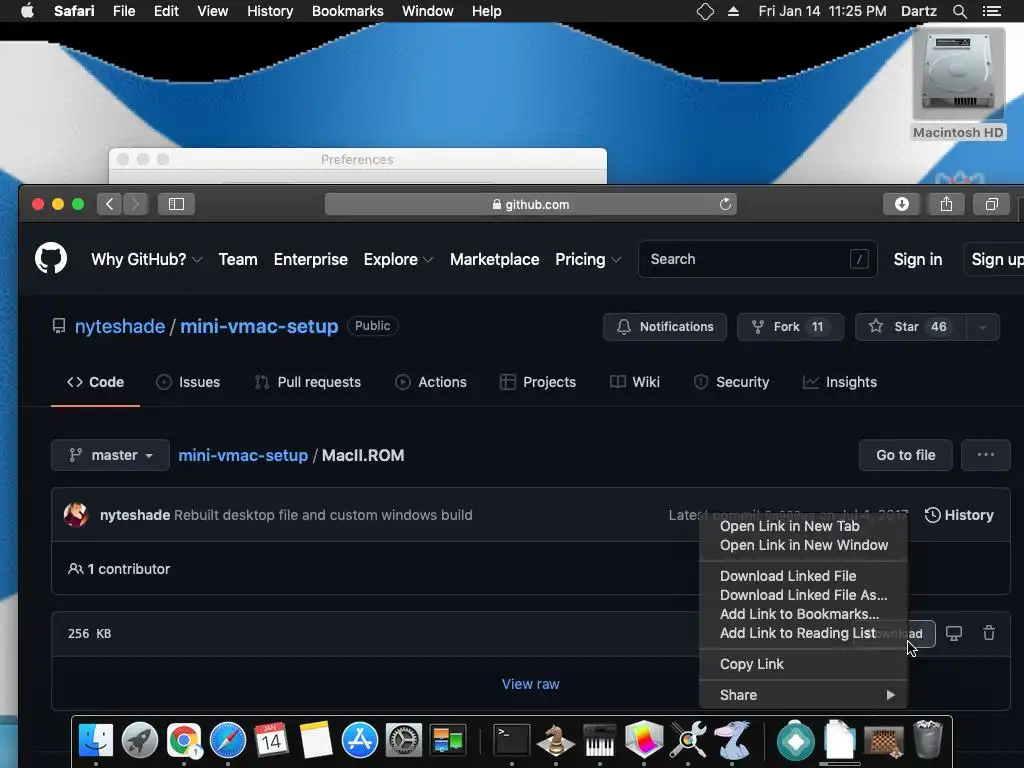Image resolution: width=1024 pixels, height=768 pixels.
Task: Switch to the Pull requests tab
Action: pos(308,382)
